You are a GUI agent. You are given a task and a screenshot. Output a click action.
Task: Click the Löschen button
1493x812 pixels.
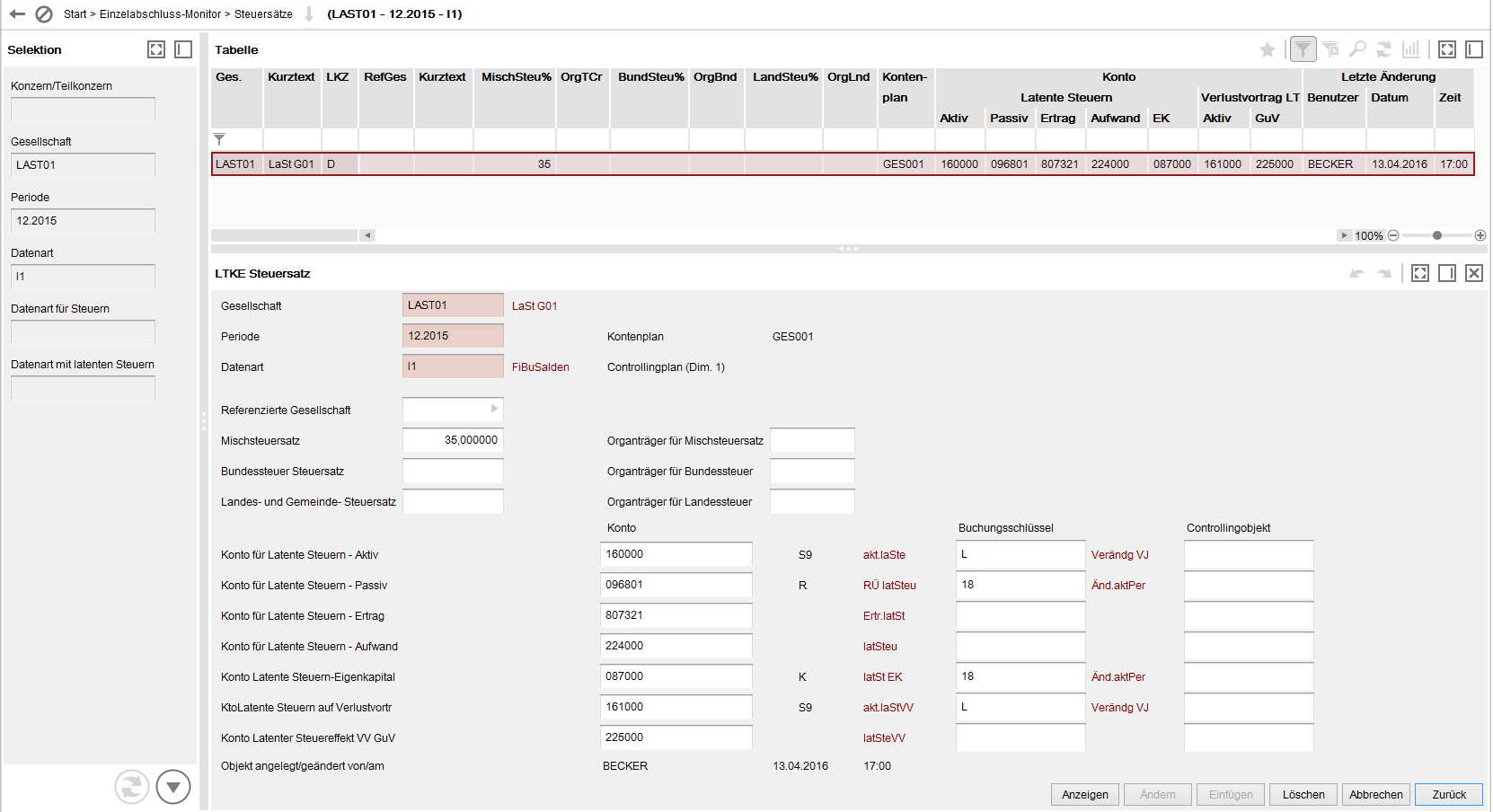pyautogui.click(x=1303, y=795)
